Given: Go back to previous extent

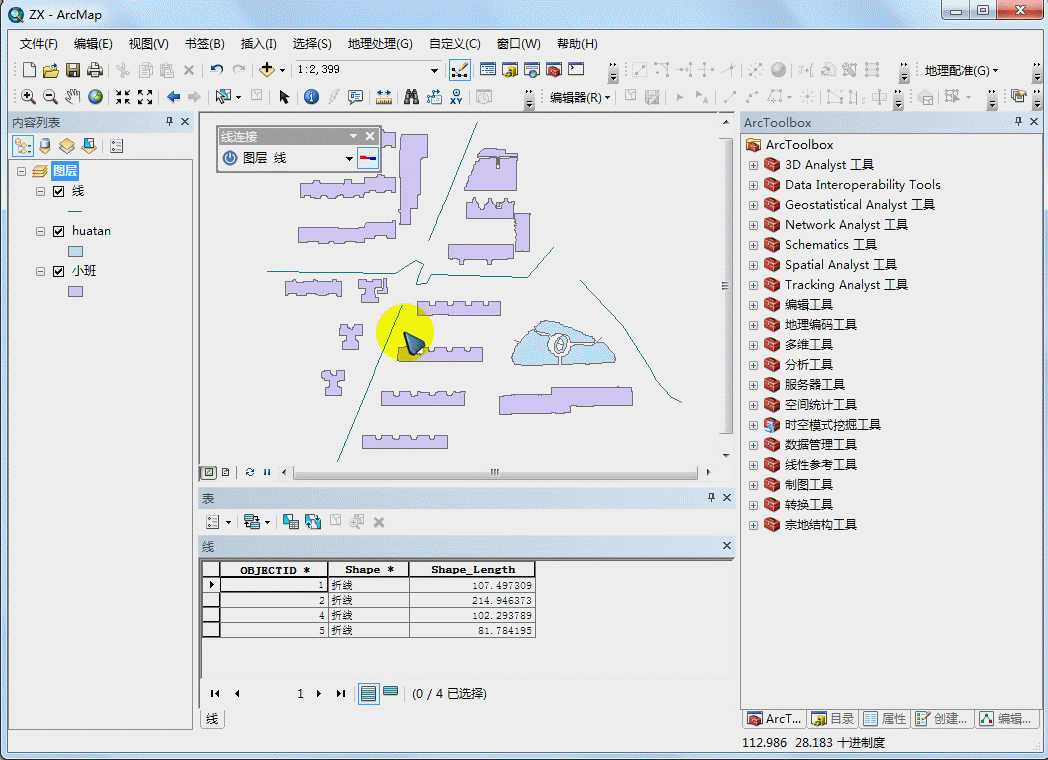Looking at the screenshot, I should click(174, 97).
